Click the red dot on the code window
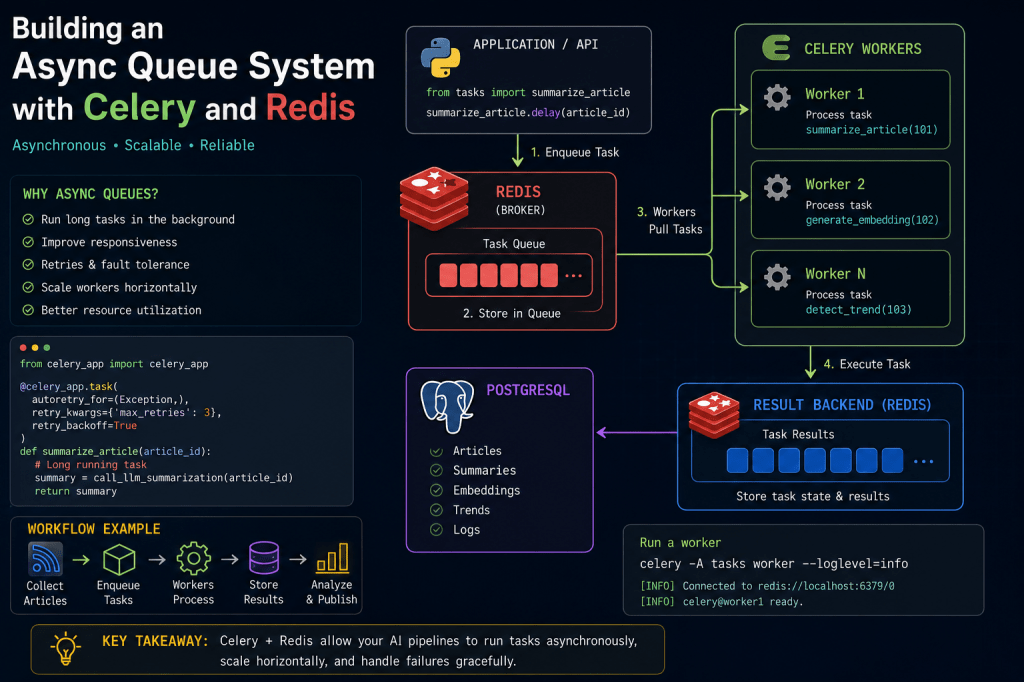The height and width of the screenshot is (682, 1024). [24, 348]
